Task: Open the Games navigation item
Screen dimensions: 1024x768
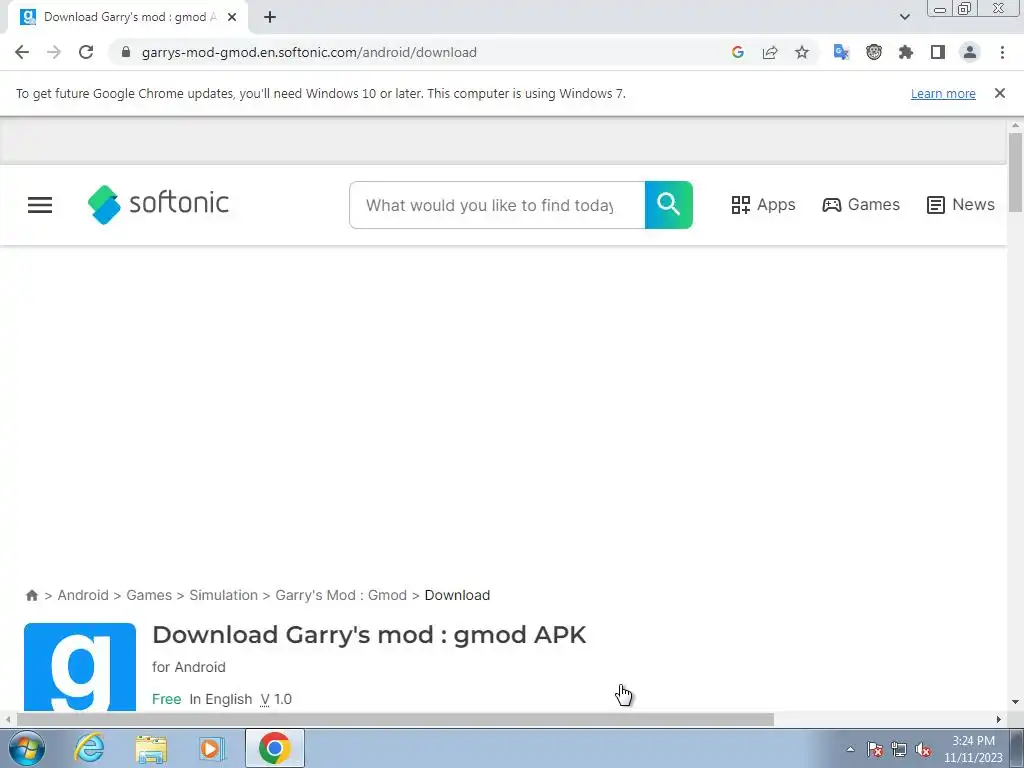Action: (x=861, y=205)
